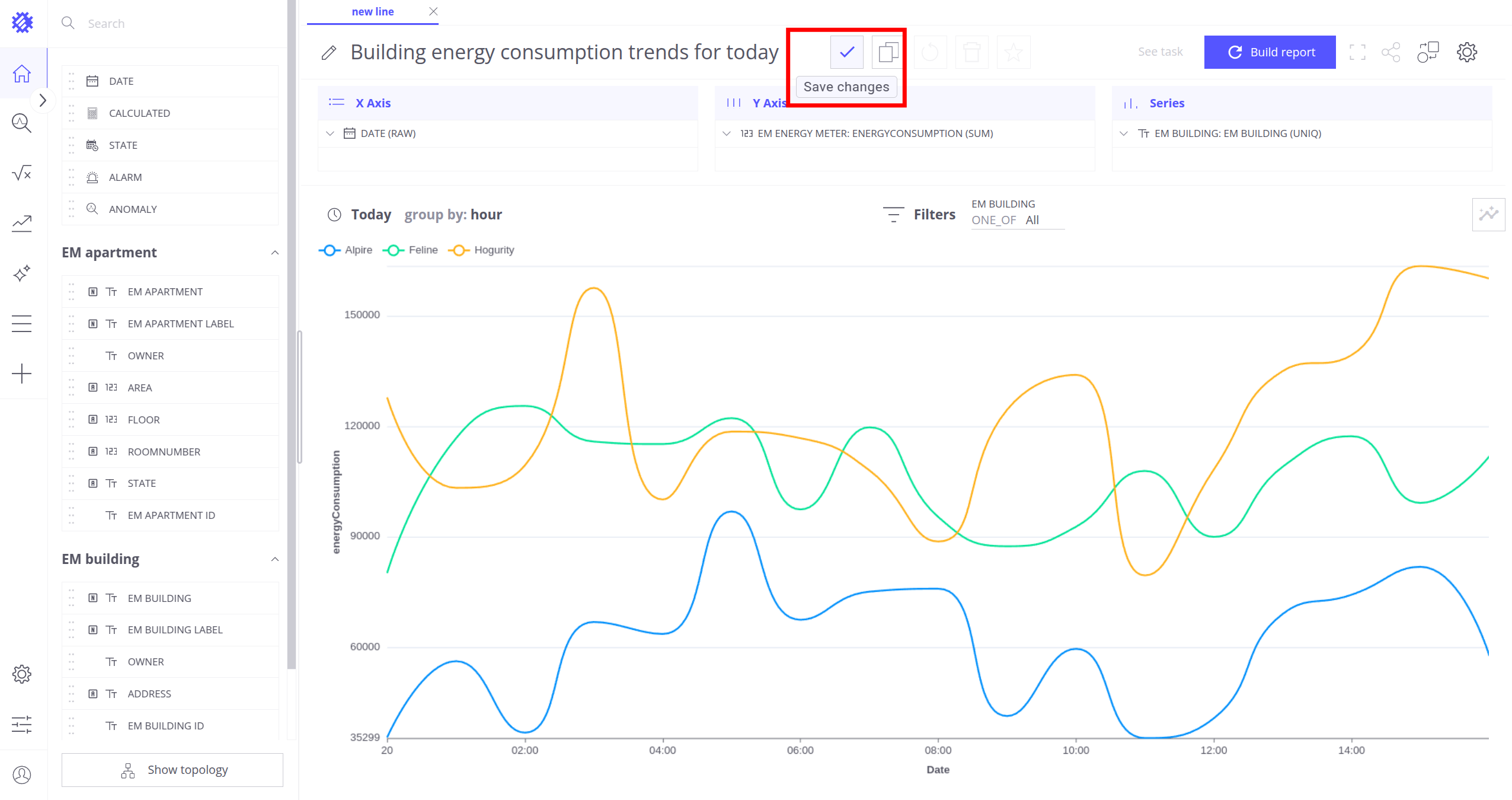Open the user profile icon at bottom
Viewport: 1512px width, 800px height.
[22, 774]
